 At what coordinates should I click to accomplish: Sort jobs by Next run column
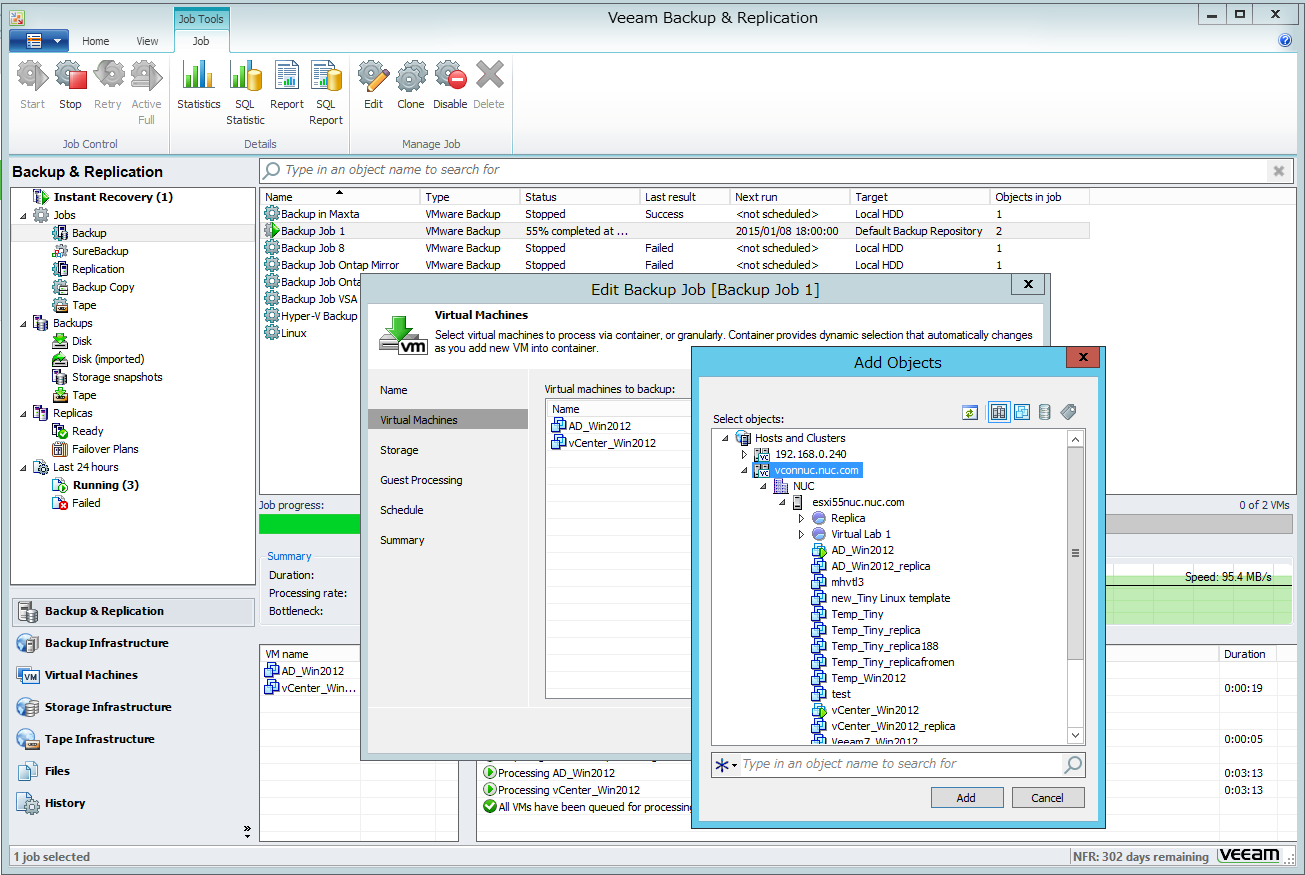click(790, 197)
